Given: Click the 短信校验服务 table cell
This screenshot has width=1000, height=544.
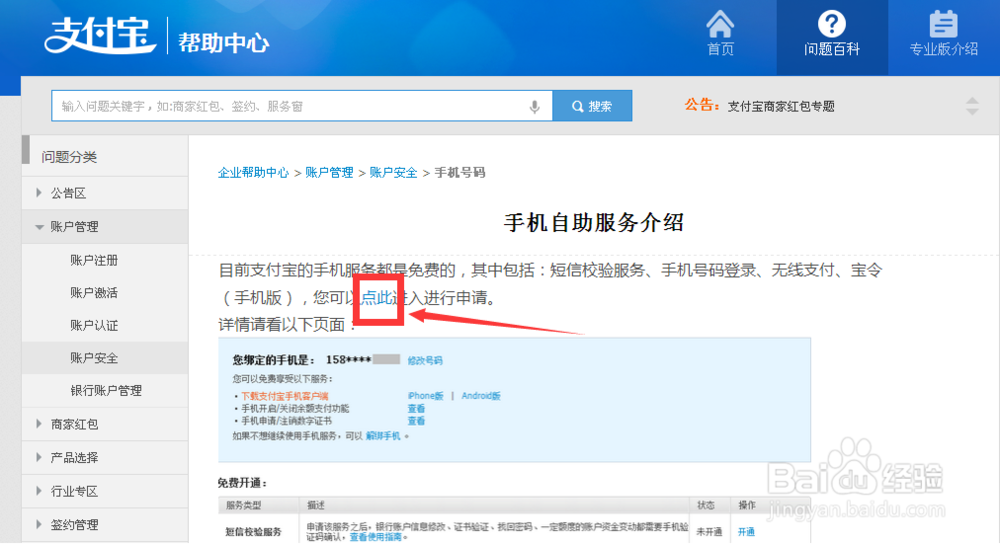Looking at the screenshot, I should tap(253, 532).
